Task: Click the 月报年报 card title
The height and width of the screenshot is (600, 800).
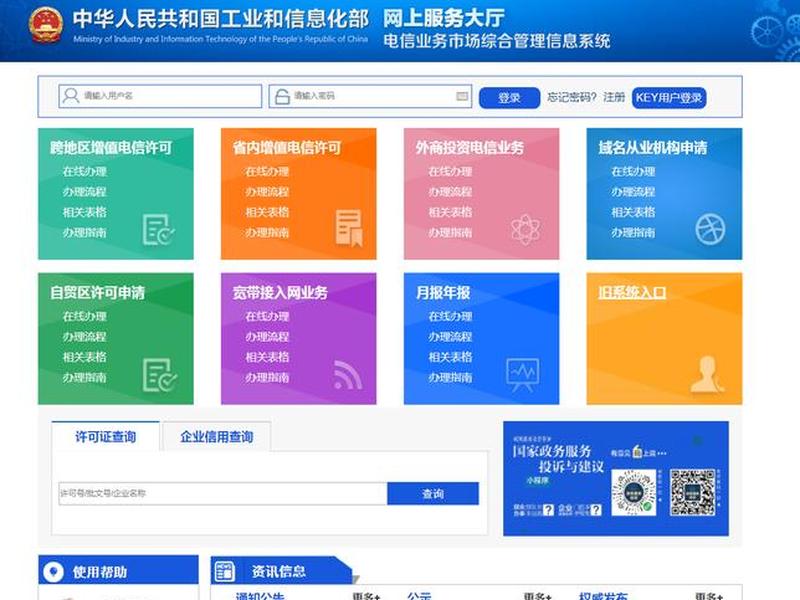Action: pyautogui.click(x=443, y=293)
